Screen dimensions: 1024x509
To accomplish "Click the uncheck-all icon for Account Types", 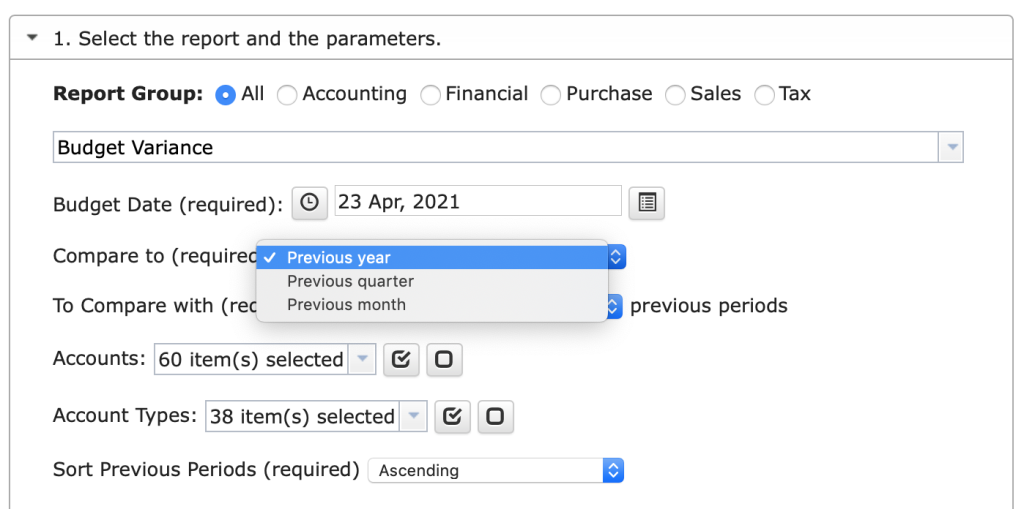I will 496,416.
